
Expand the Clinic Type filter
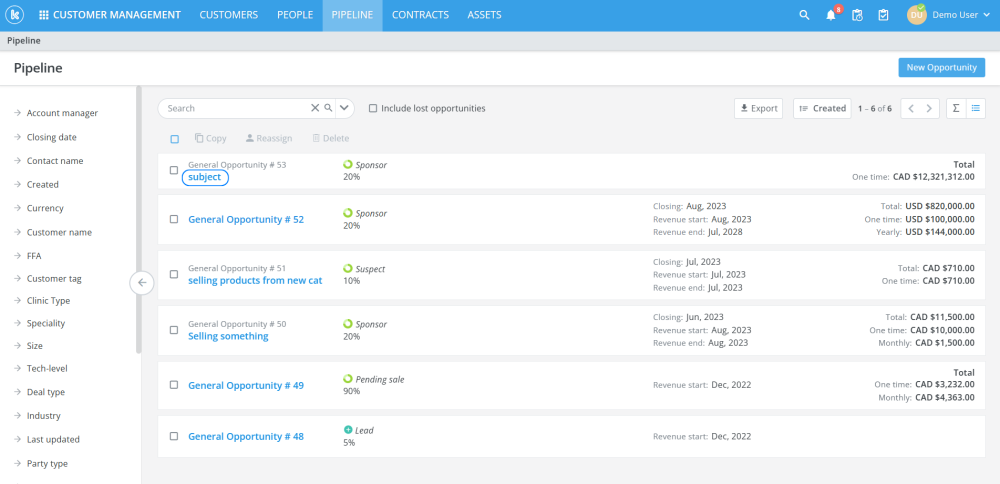tap(42, 300)
